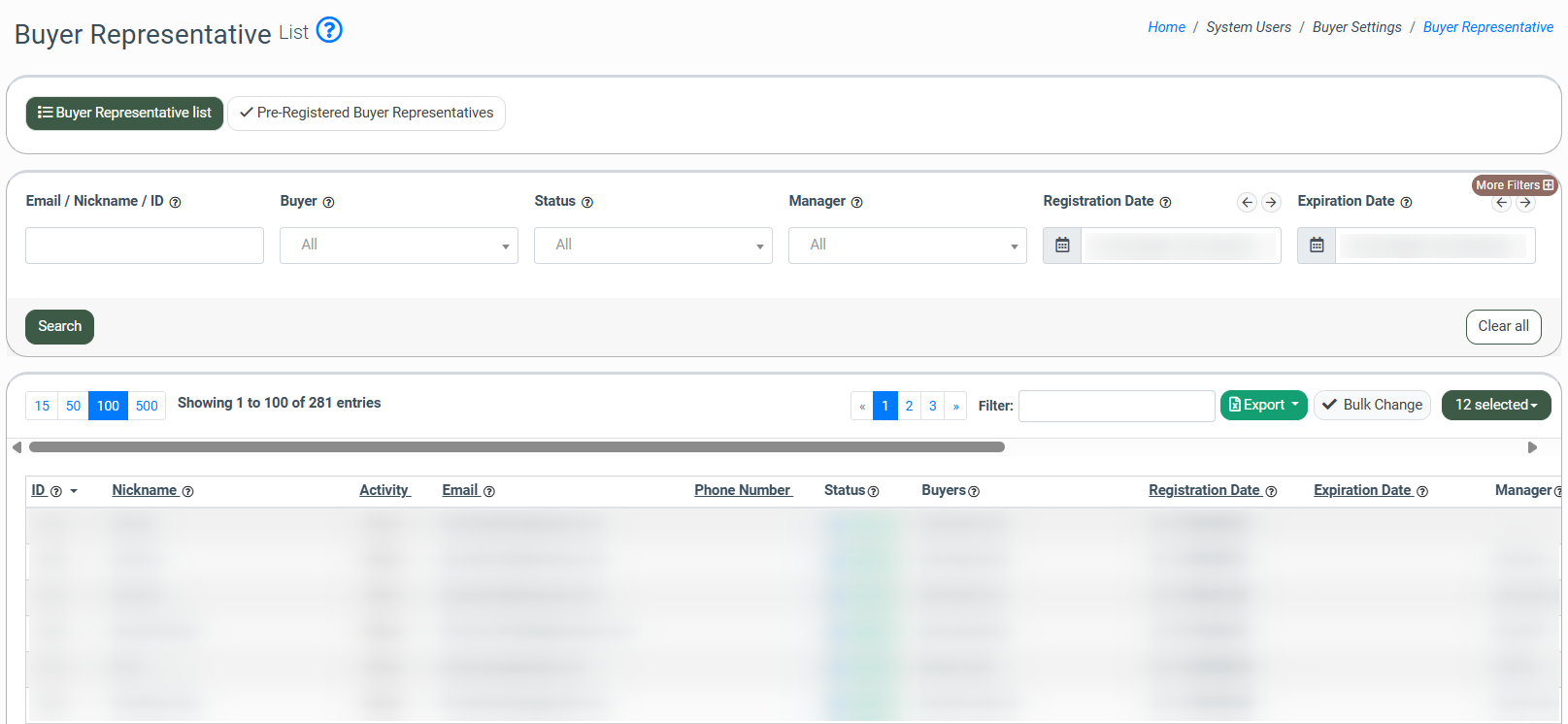
Task: Select the Buyer Representative list tab
Action: [x=124, y=113]
